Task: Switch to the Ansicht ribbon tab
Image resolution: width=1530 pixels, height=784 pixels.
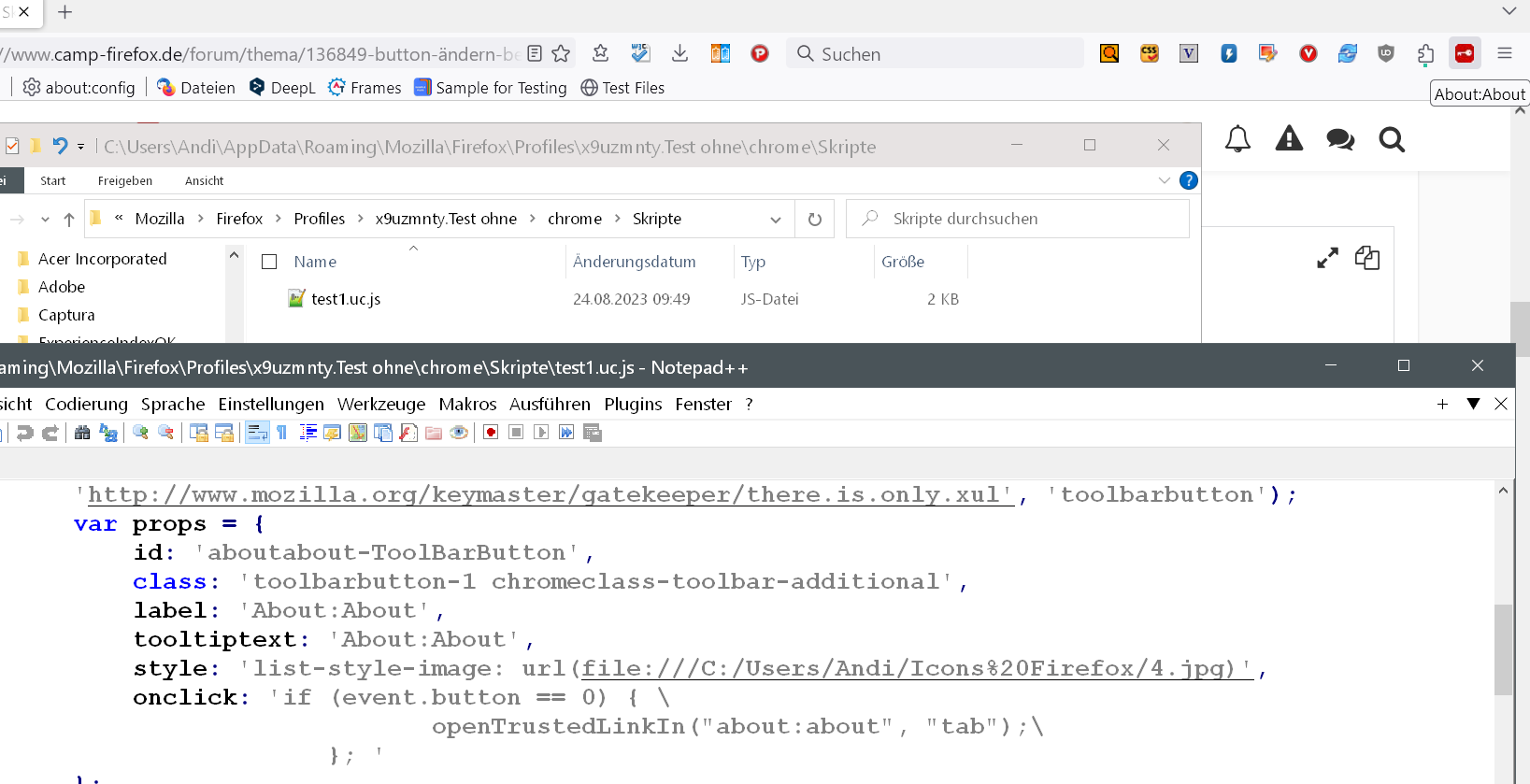Action: pyautogui.click(x=204, y=180)
